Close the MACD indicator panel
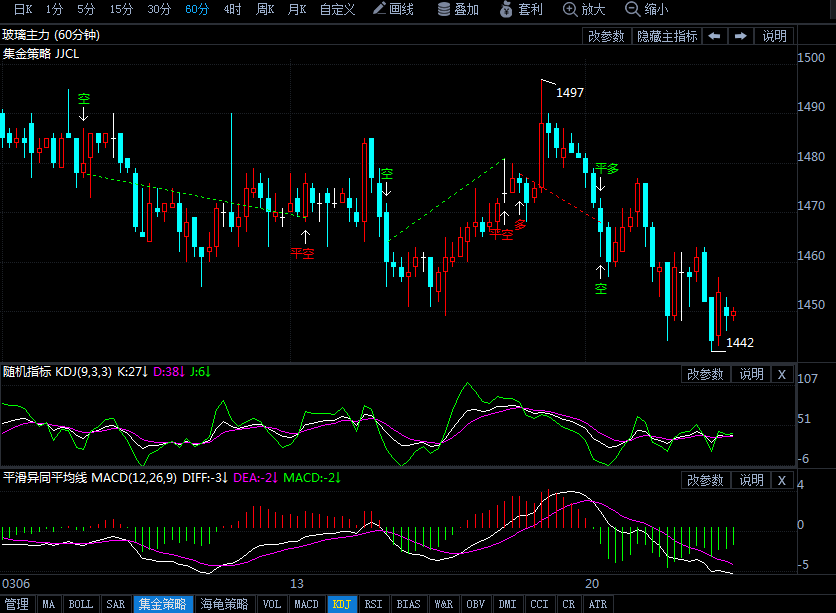 pos(782,480)
